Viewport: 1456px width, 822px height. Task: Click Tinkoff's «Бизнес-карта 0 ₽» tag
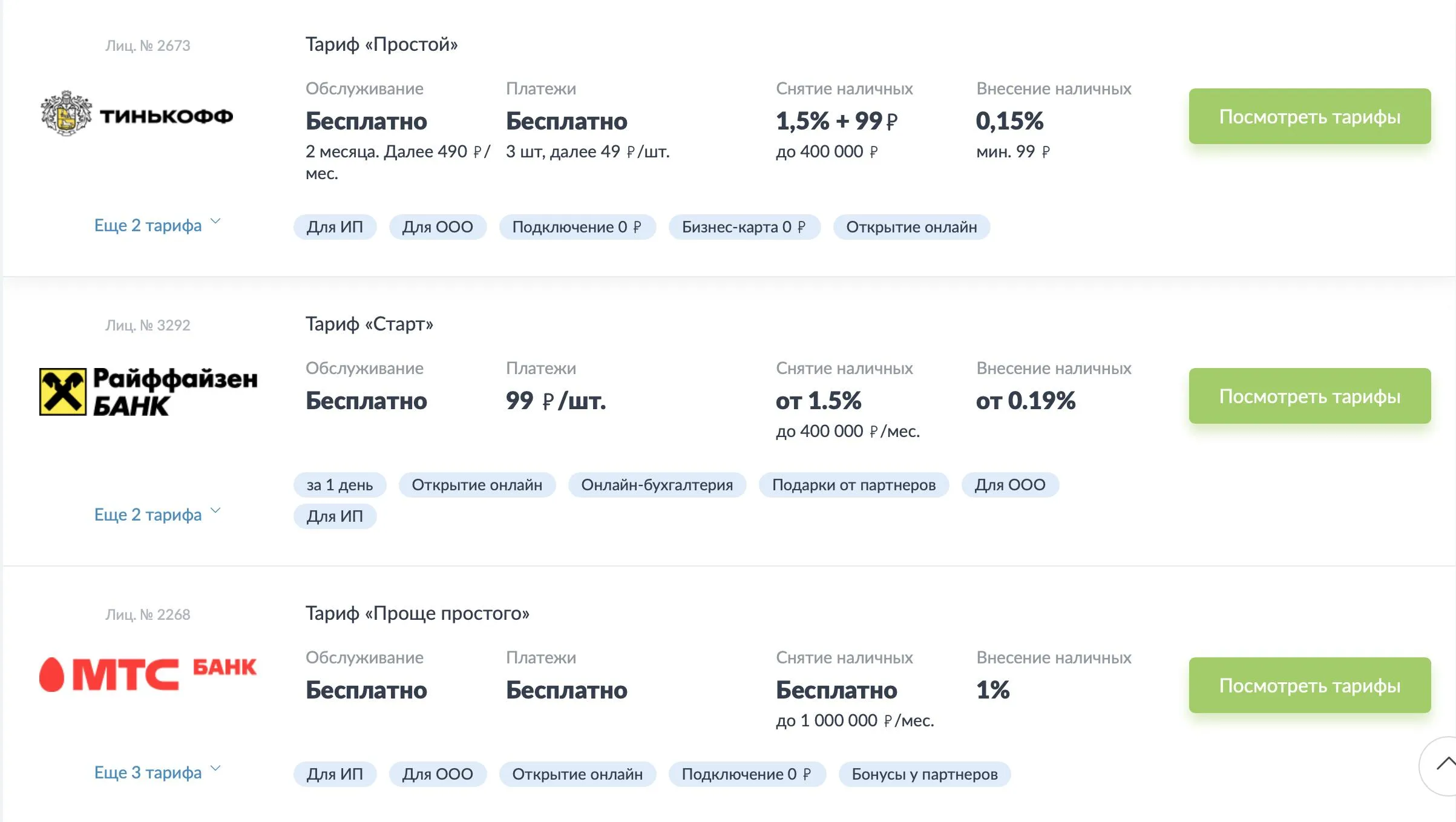[744, 227]
